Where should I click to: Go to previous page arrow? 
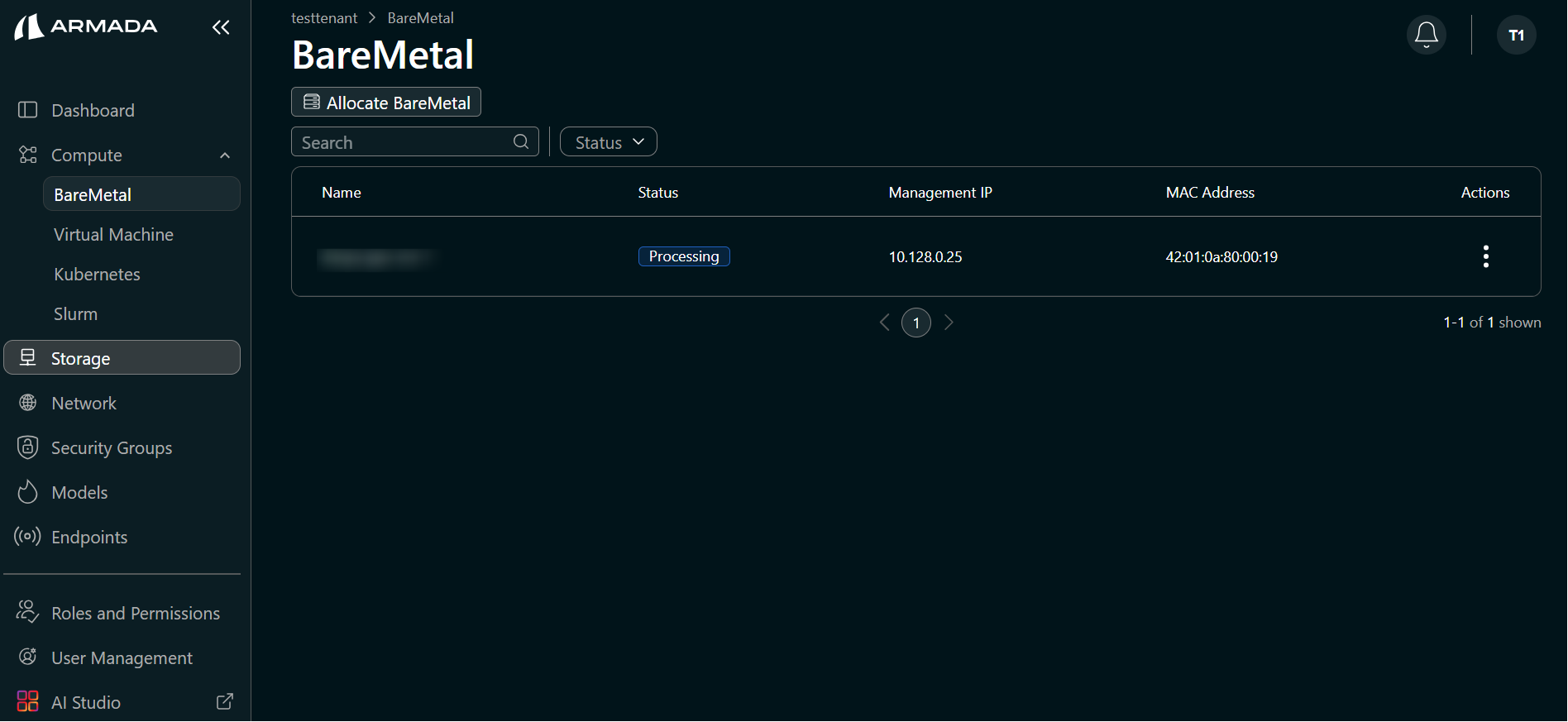(885, 323)
